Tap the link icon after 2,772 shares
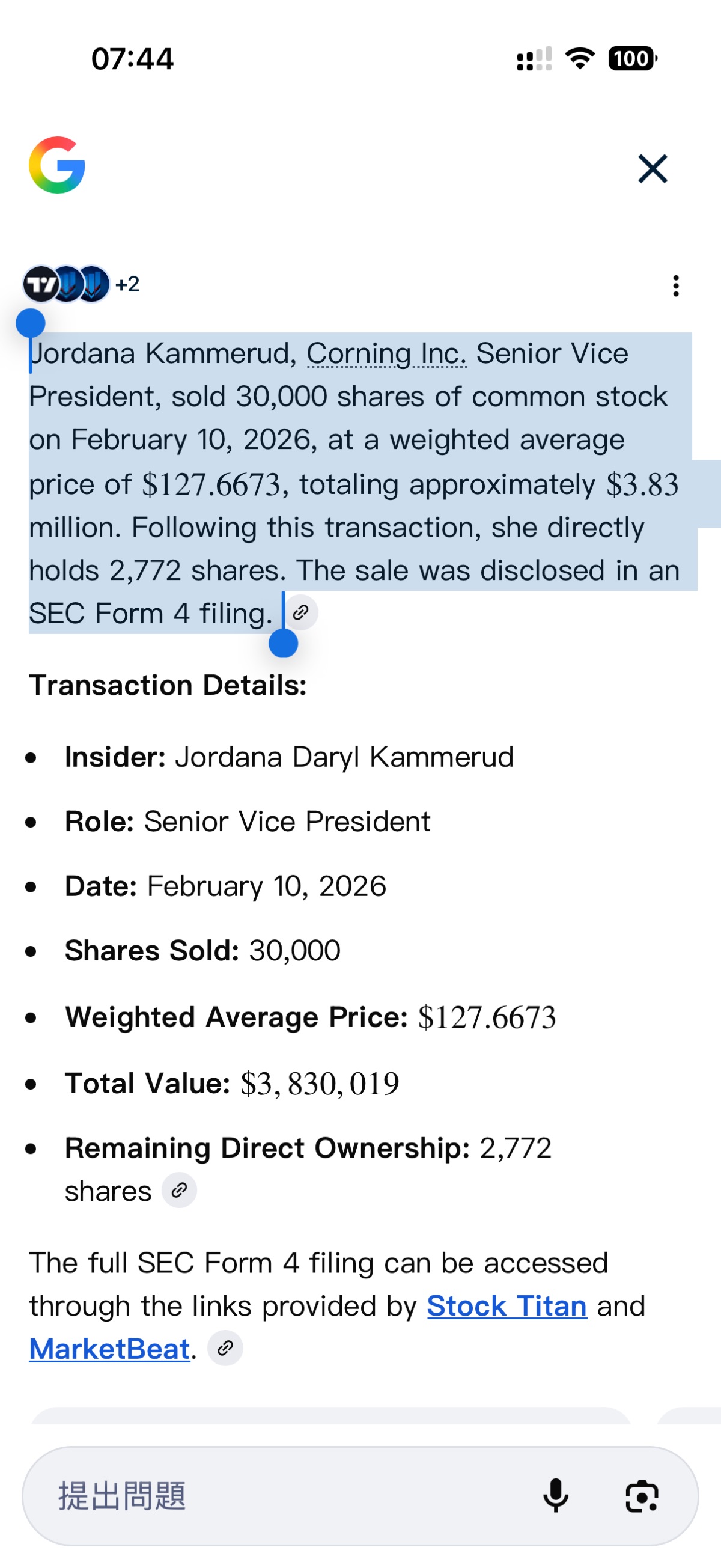The width and height of the screenshot is (721, 1568). [x=179, y=1190]
